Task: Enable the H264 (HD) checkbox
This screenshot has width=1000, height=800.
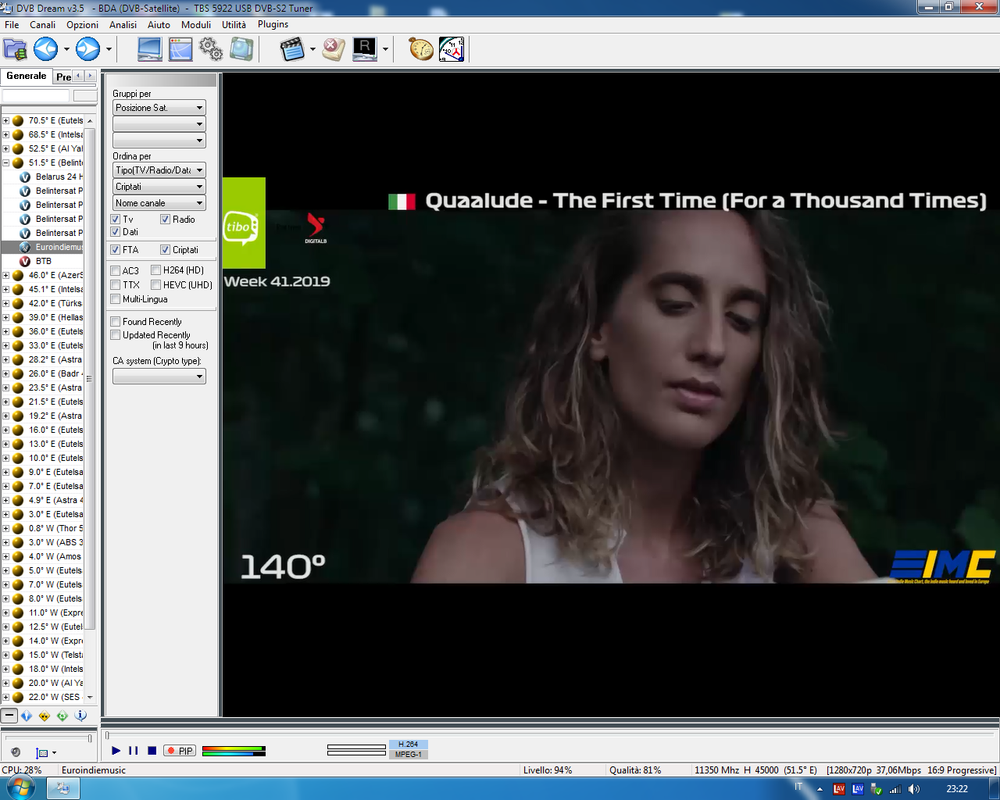Action: tap(156, 270)
